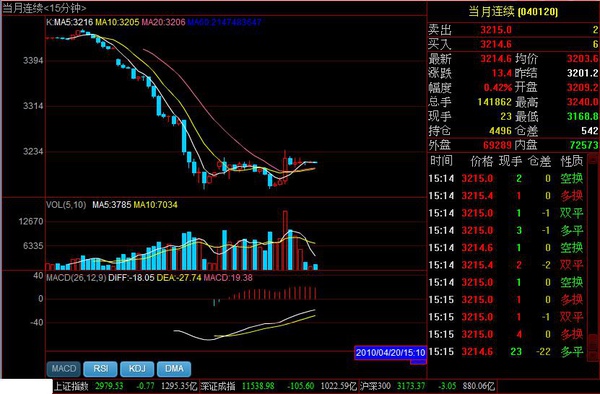This screenshot has height=394, width=600.
Task: Select the 15:15 多换 trade row with 4 lots
Action: (x=507, y=334)
